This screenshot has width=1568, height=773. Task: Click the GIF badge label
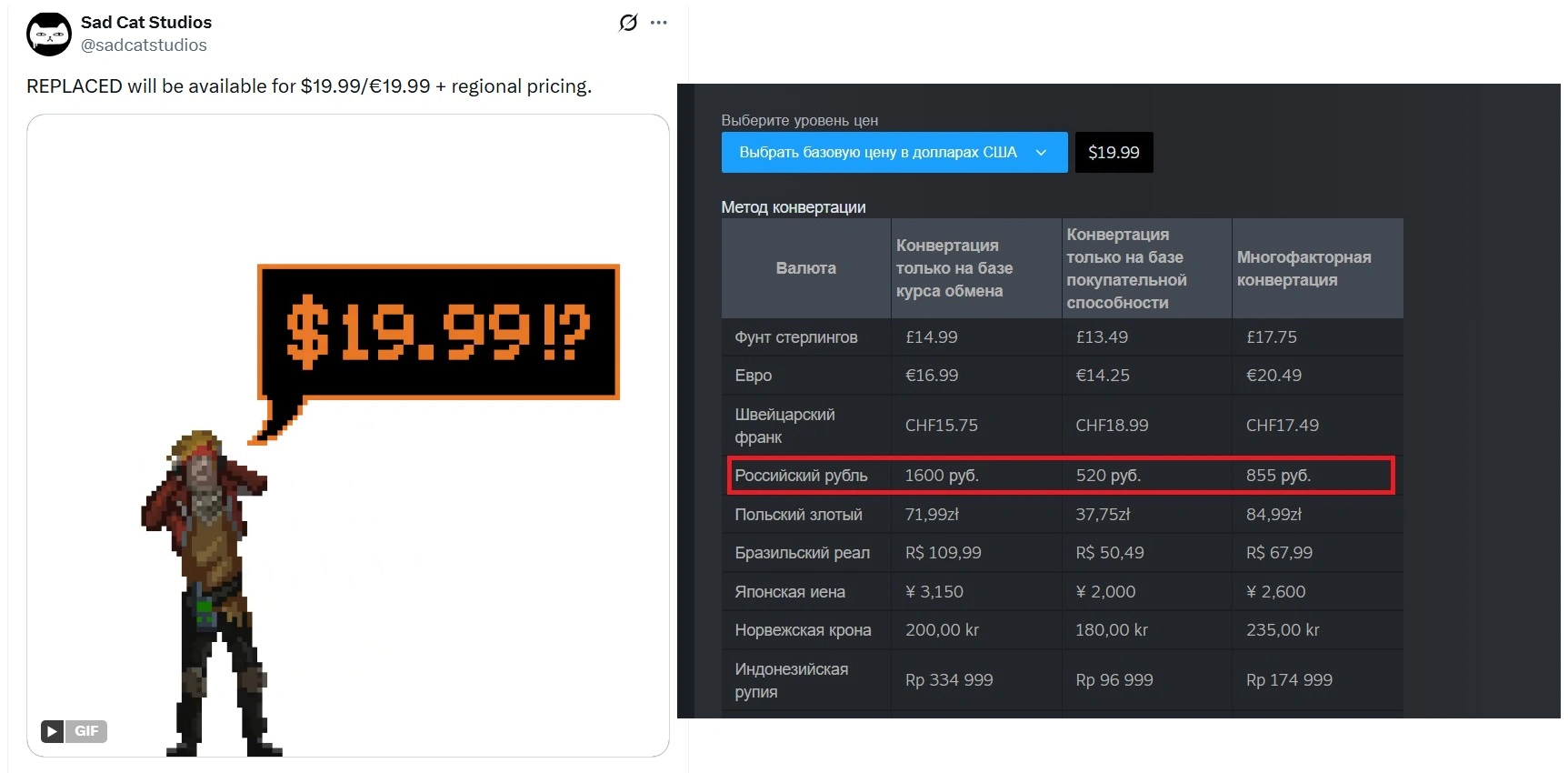coord(86,731)
